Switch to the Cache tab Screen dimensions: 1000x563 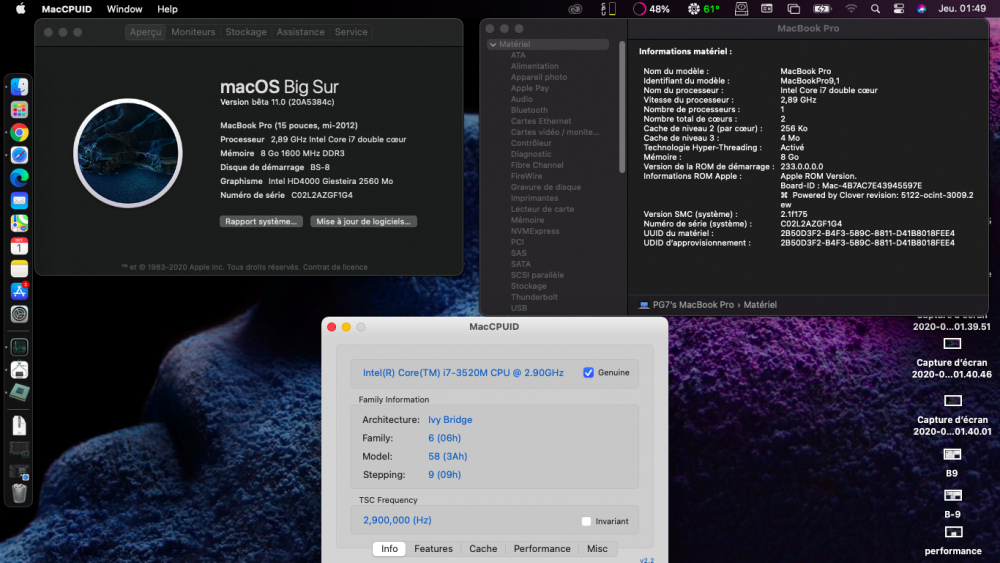point(483,548)
